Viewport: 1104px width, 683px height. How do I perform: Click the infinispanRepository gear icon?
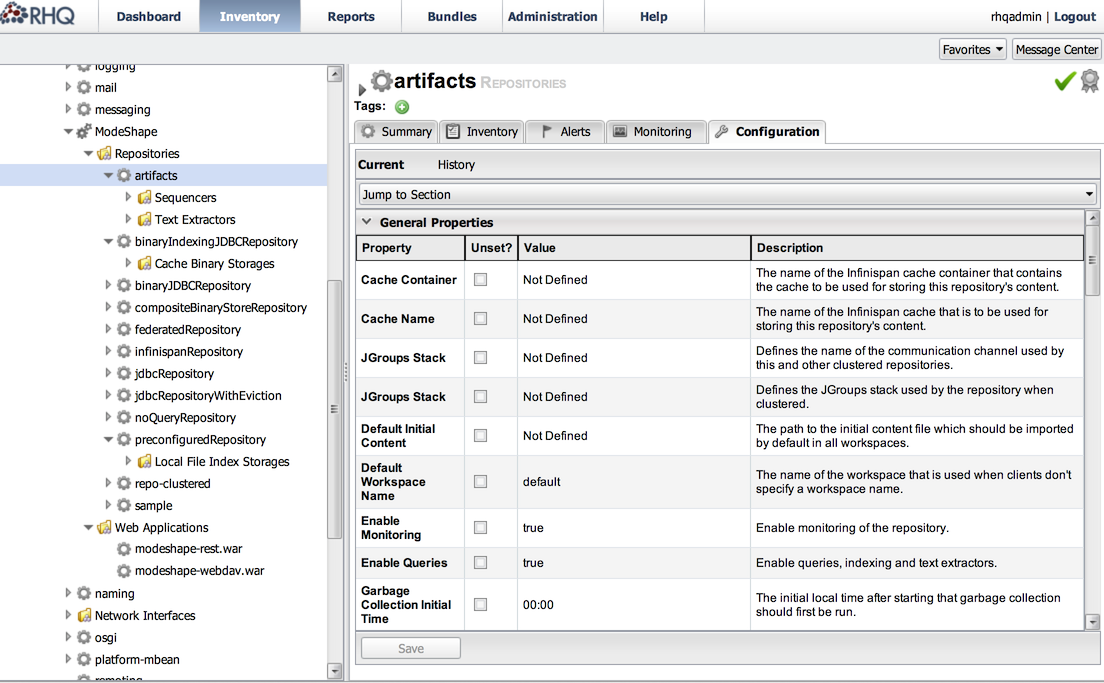(x=124, y=351)
